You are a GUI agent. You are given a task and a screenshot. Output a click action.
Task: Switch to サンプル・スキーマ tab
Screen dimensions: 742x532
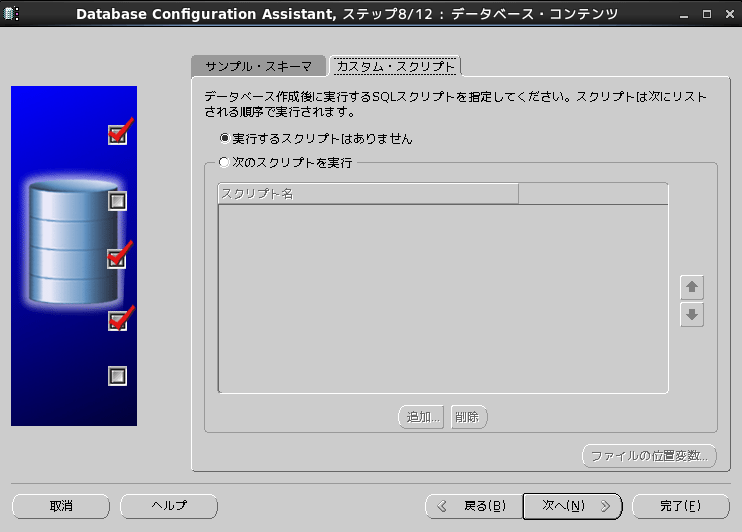pyautogui.click(x=258, y=66)
